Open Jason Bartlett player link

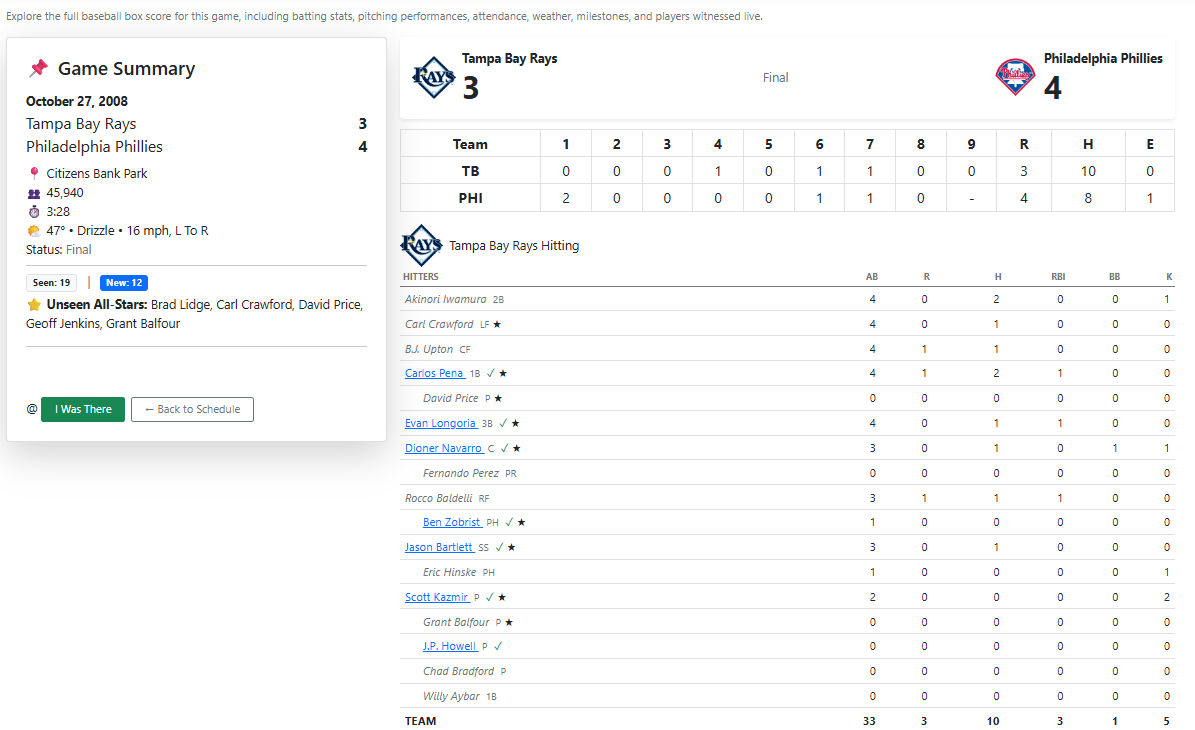[438, 547]
